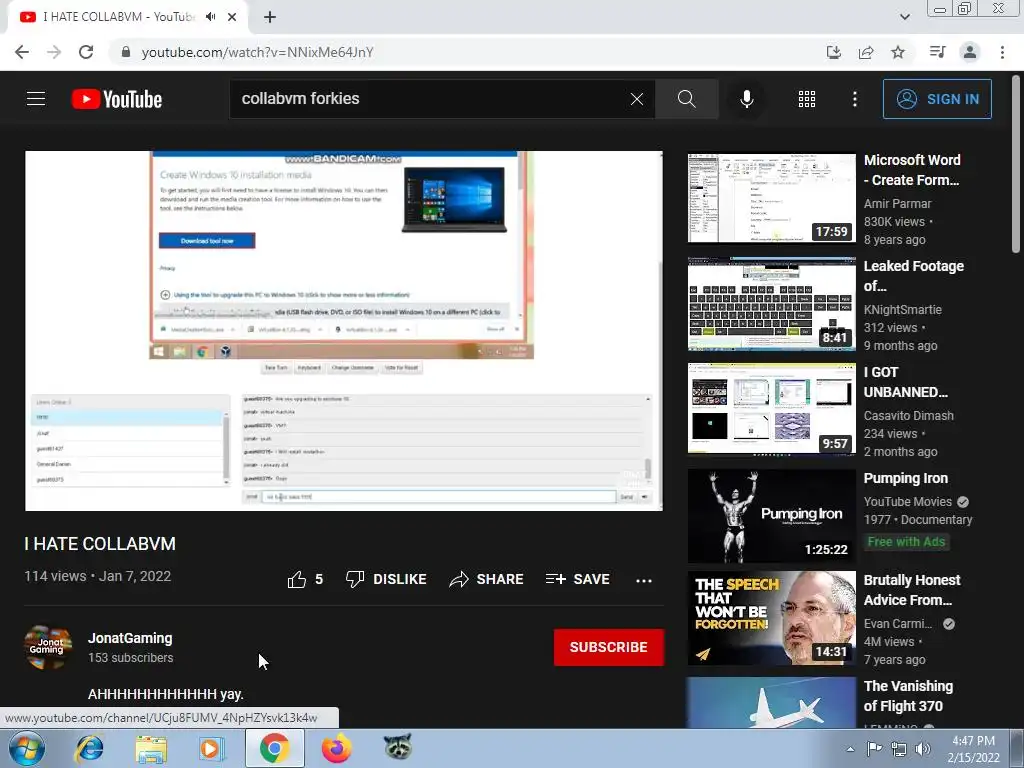Open Chrome three-dot menu
Viewport: 1024px width, 768px height.
coord(1002,52)
